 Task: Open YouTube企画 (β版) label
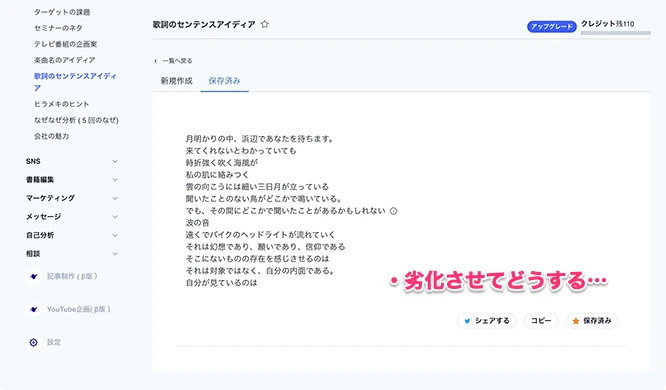79,309
